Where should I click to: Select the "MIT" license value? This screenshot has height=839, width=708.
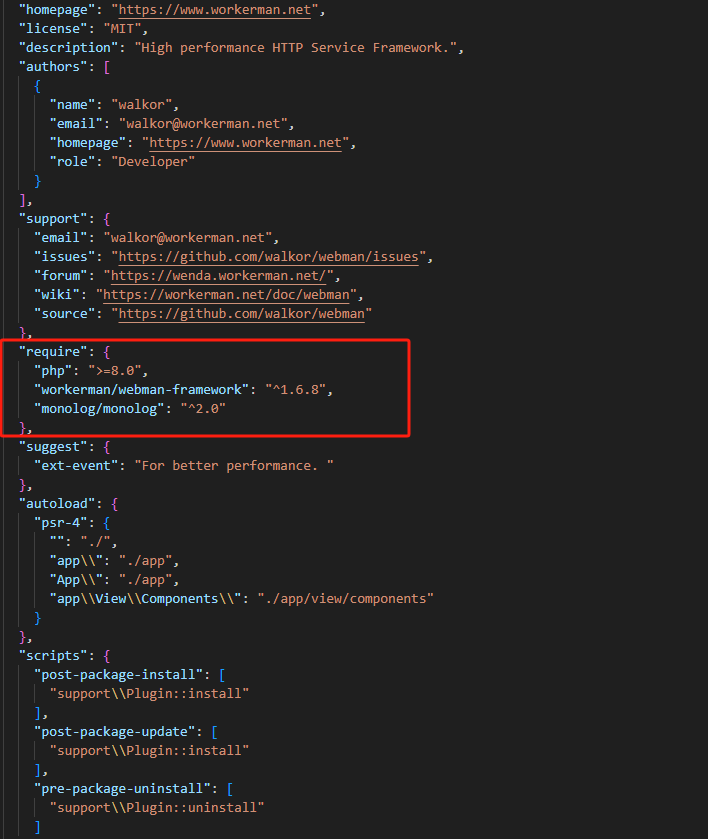click(122, 28)
